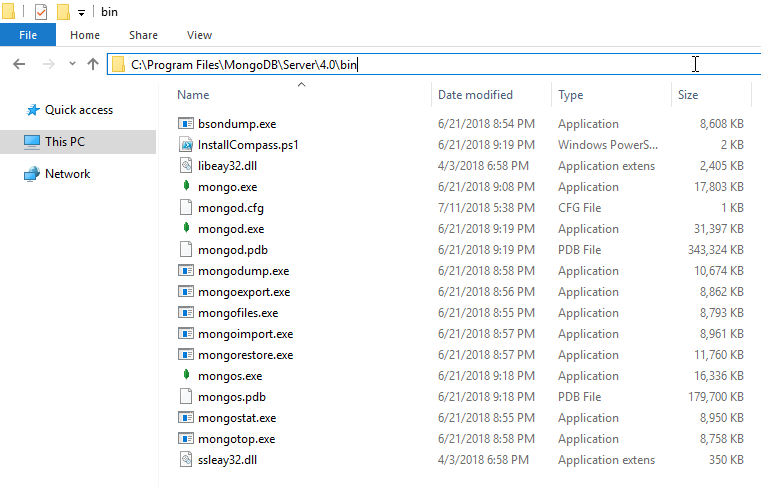
Task: Click the mongoimport.exe file icon
Action: pyautogui.click(x=186, y=333)
